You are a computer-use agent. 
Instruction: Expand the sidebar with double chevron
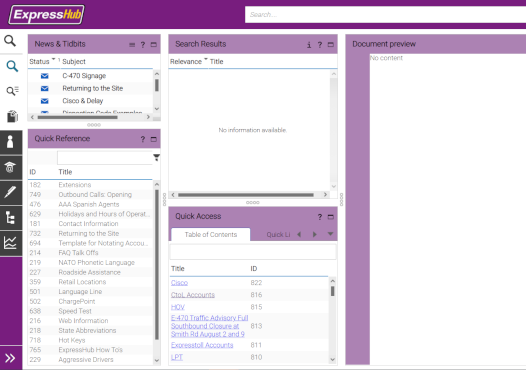pyautogui.click(x=10, y=358)
